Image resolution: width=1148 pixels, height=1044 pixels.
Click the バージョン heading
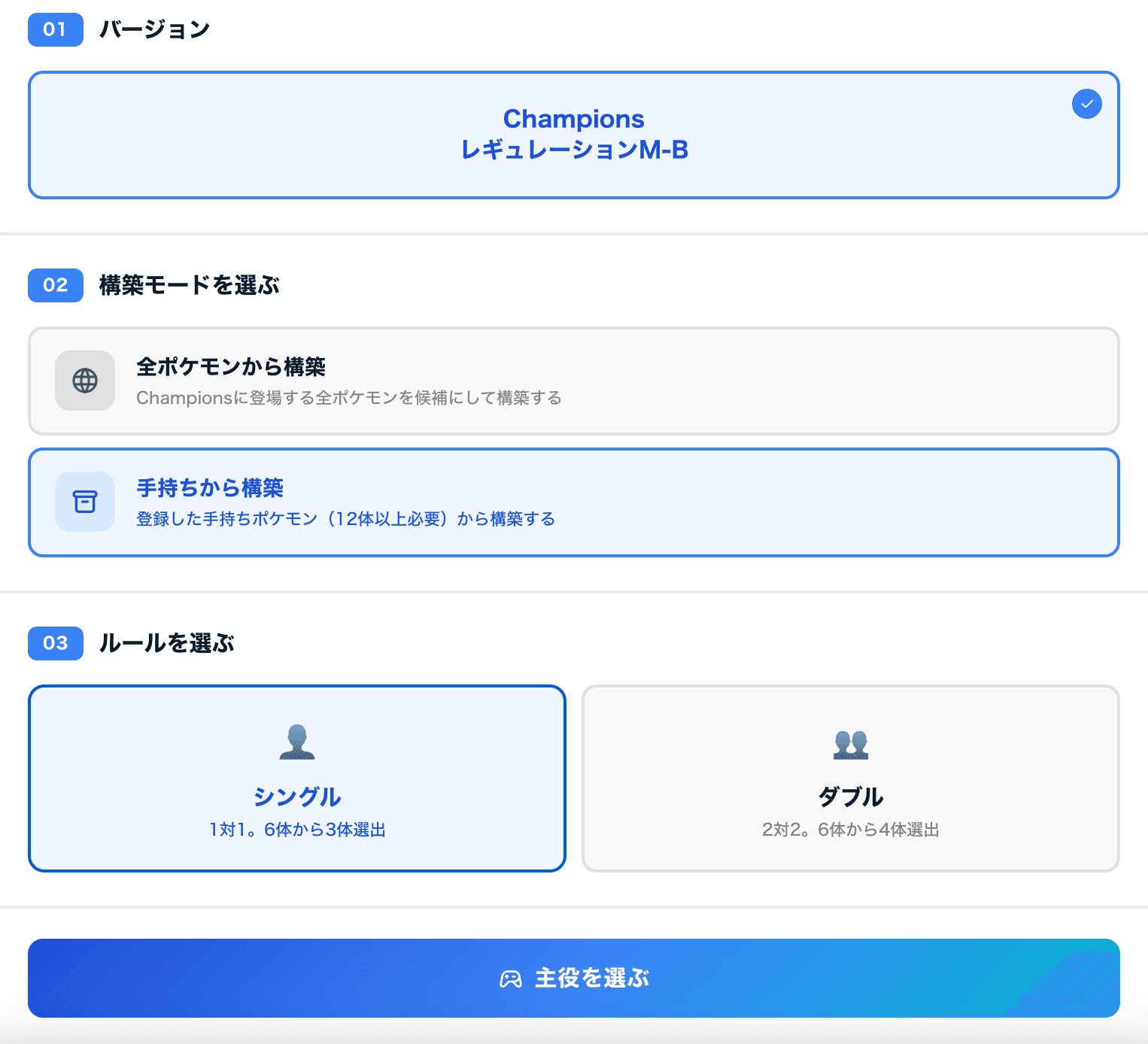155,29
